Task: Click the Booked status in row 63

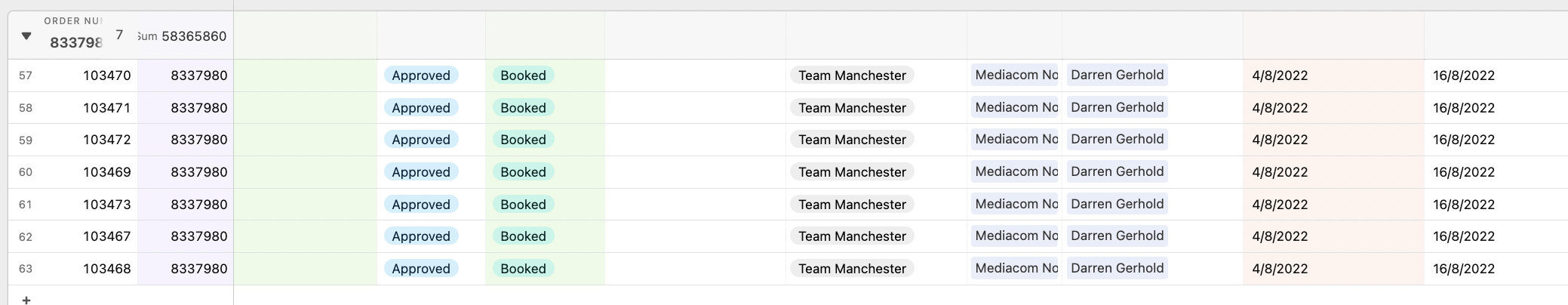Action: [524, 269]
